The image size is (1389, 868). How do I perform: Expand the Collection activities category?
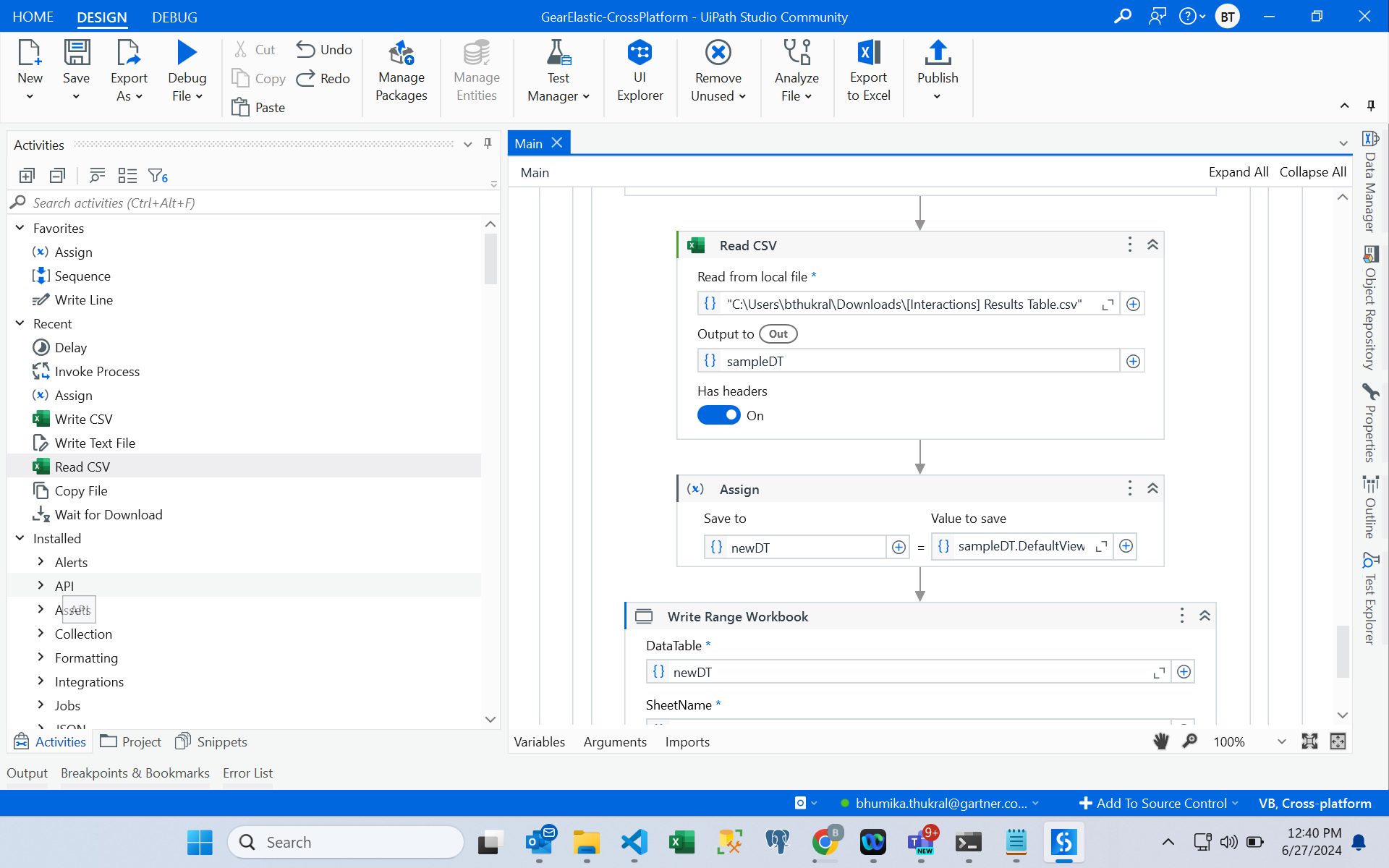click(41, 634)
